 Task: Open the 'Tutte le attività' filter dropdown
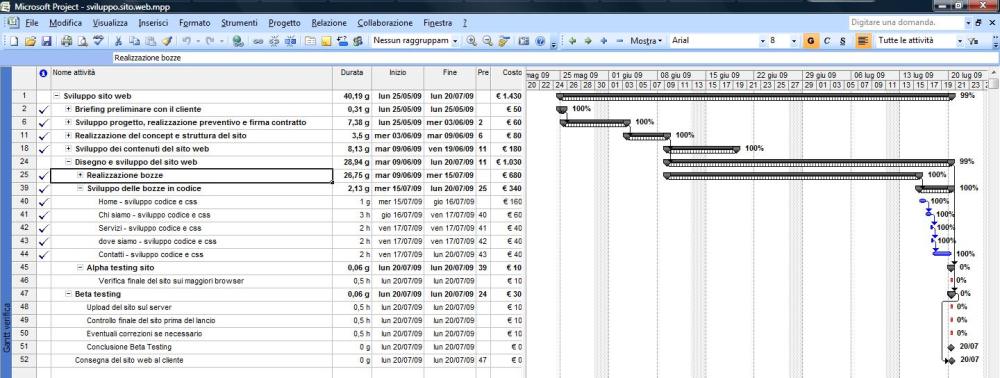(x=960, y=41)
